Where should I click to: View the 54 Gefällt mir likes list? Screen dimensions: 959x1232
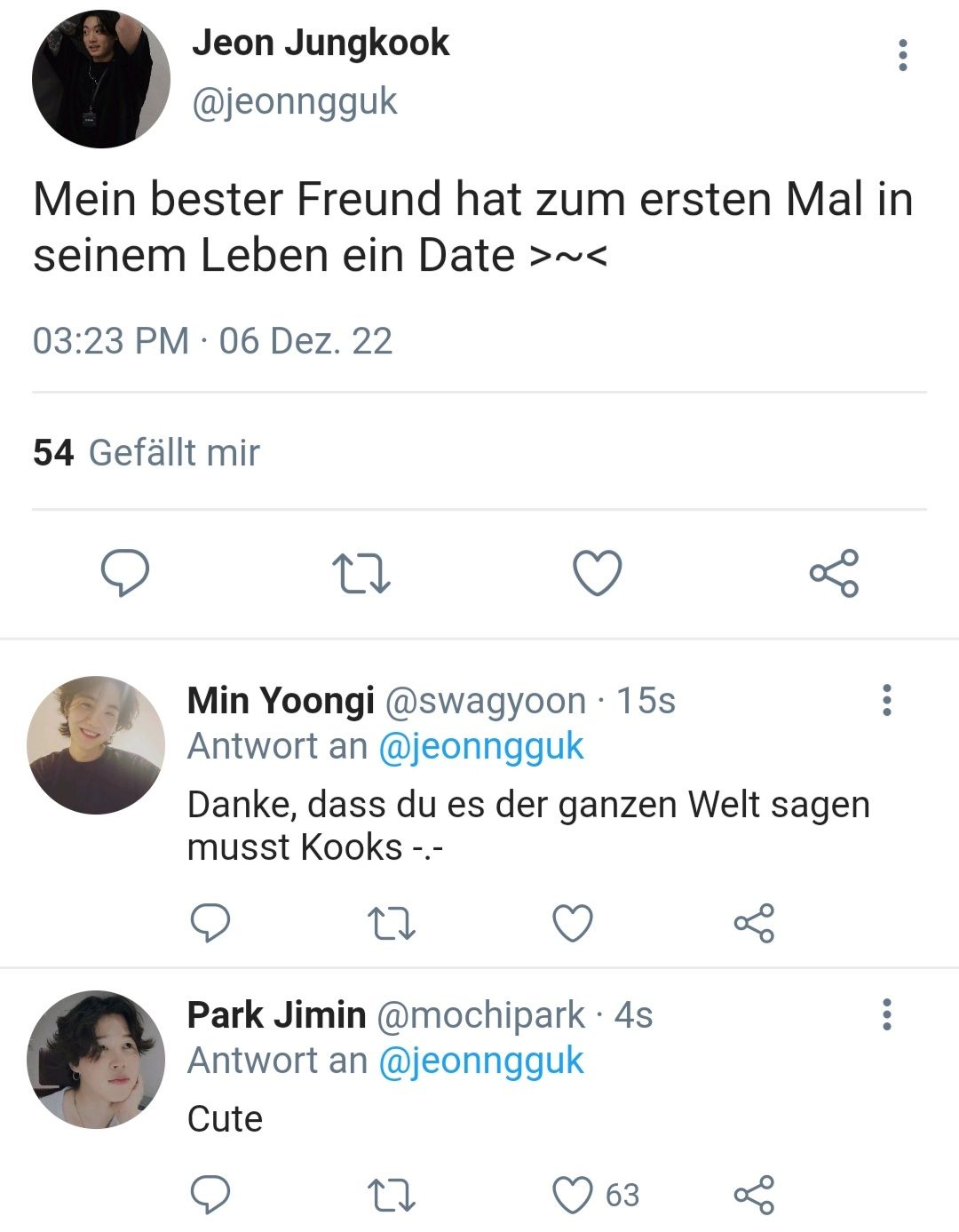pyautogui.click(x=147, y=453)
